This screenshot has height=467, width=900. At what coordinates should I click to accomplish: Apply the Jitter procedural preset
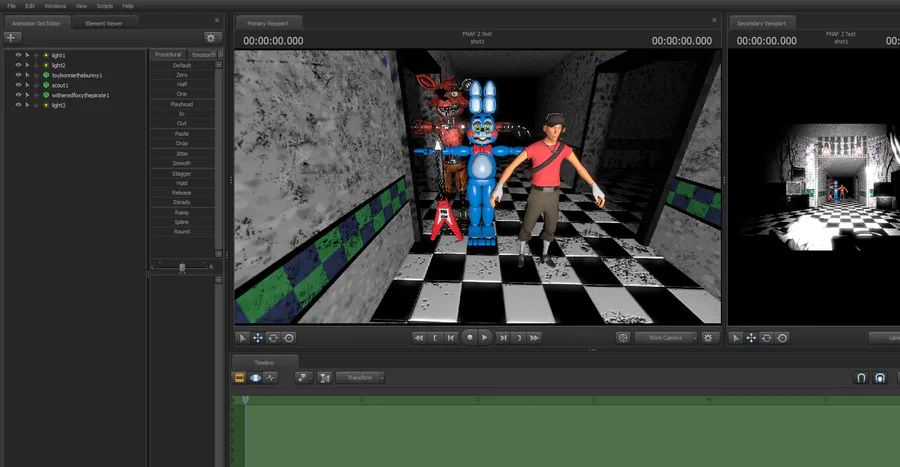coord(182,154)
